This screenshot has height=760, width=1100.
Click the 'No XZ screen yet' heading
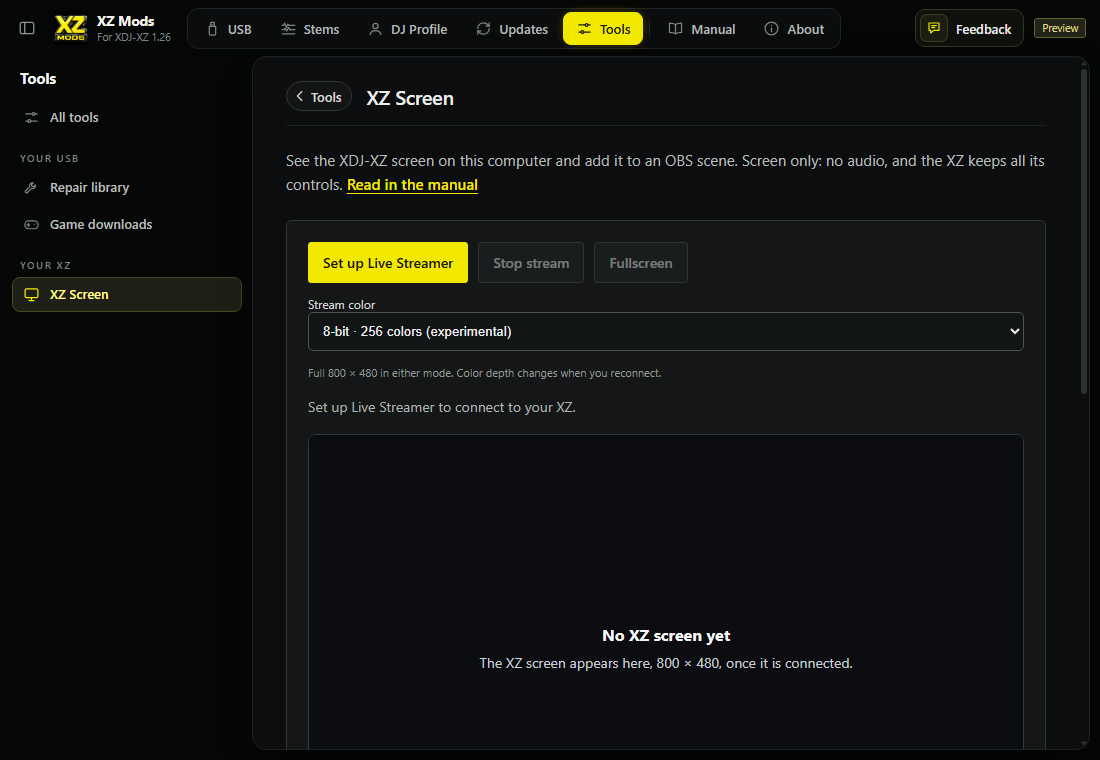point(666,636)
